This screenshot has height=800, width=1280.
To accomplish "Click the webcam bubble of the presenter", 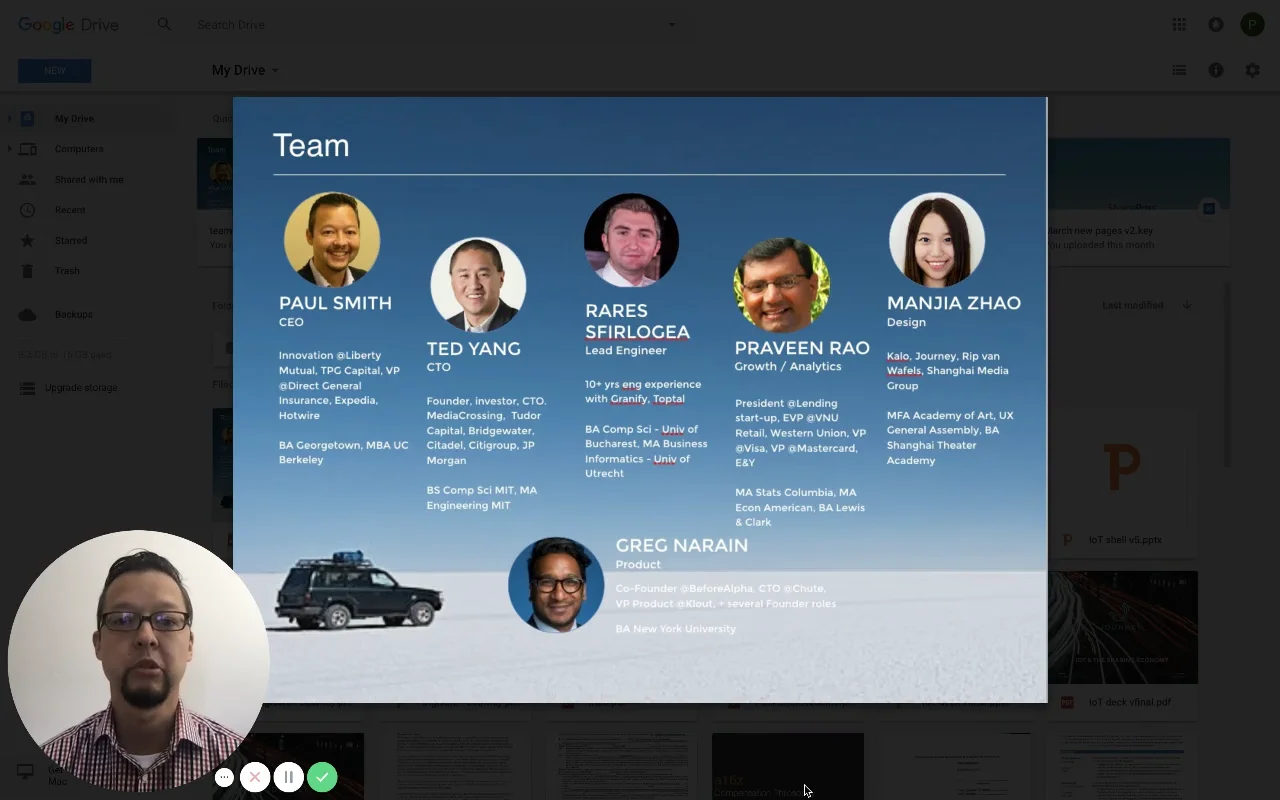I will pyautogui.click(x=138, y=661).
